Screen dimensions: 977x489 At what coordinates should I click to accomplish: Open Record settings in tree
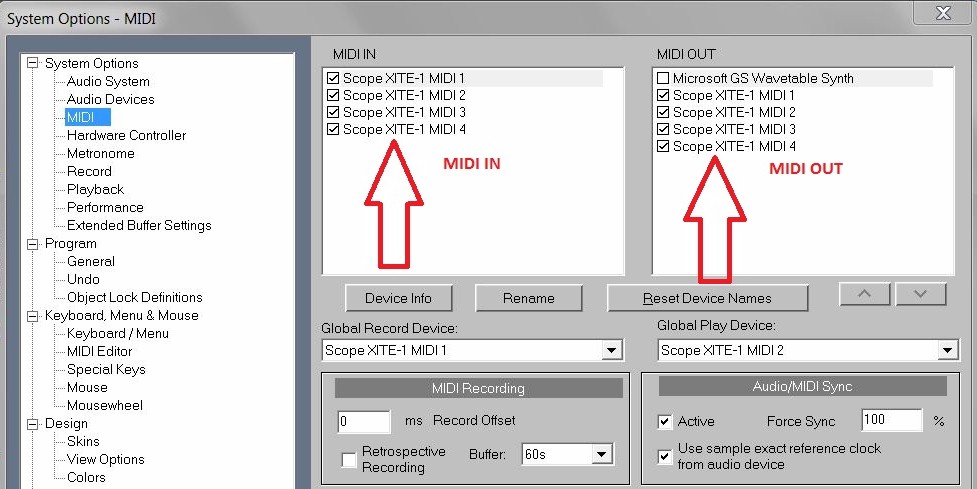click(x=89, y=171)
